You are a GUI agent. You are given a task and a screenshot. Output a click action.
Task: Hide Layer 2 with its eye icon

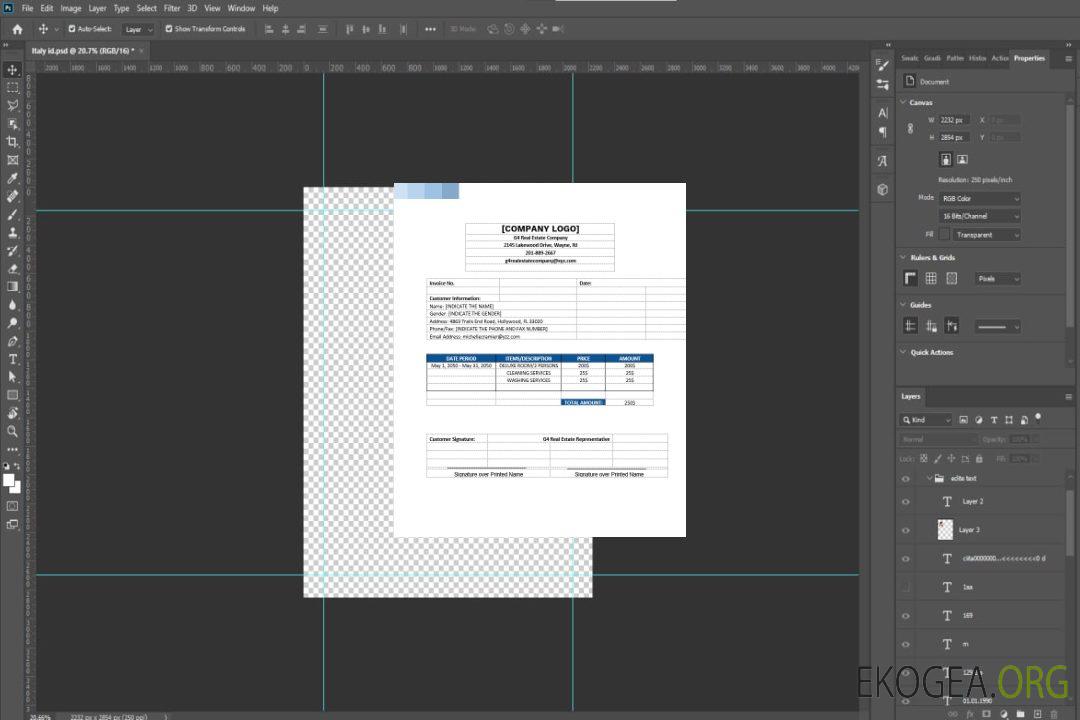(906, 502)
